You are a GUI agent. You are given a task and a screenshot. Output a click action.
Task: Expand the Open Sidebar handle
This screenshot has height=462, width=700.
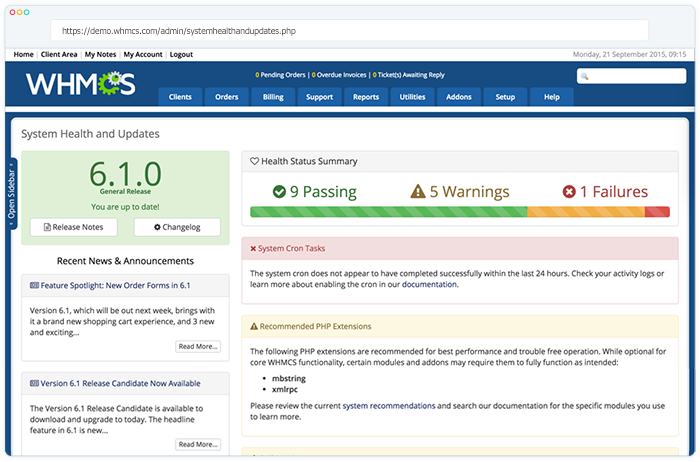tap(12, 194)
